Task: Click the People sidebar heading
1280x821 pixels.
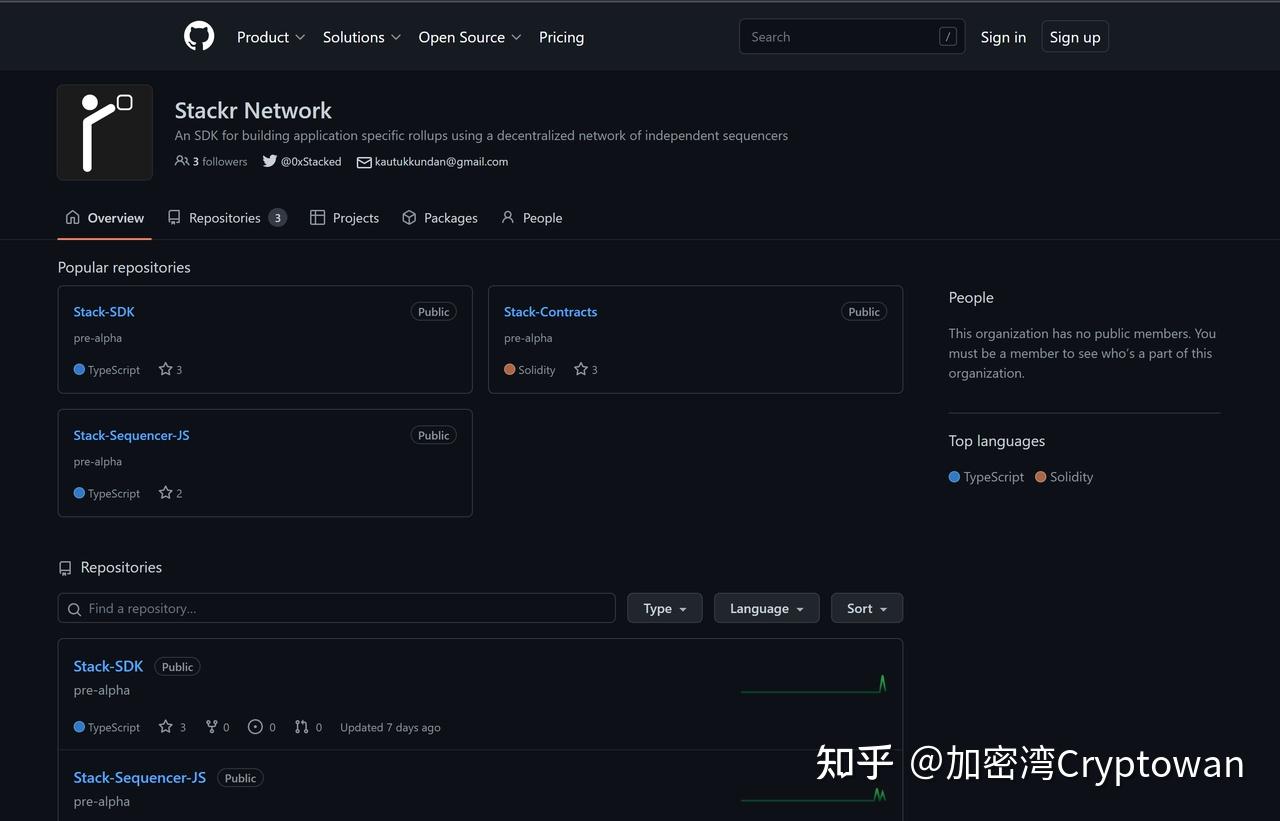Action: 971,298
